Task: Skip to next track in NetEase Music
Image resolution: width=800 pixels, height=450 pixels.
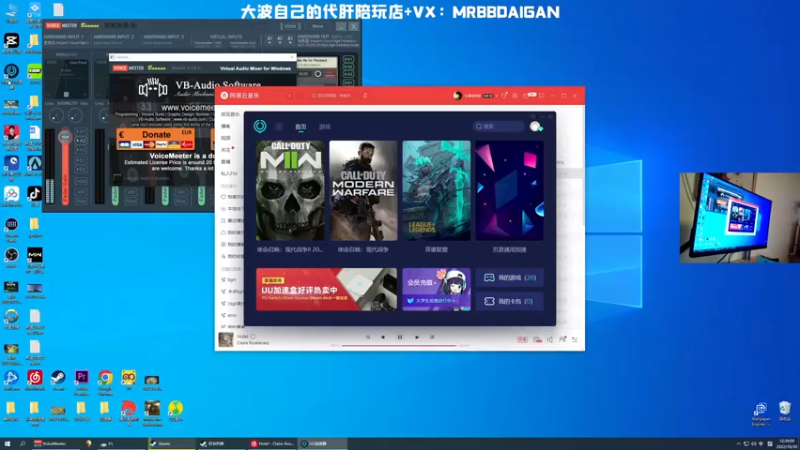Action: (417, 337)
